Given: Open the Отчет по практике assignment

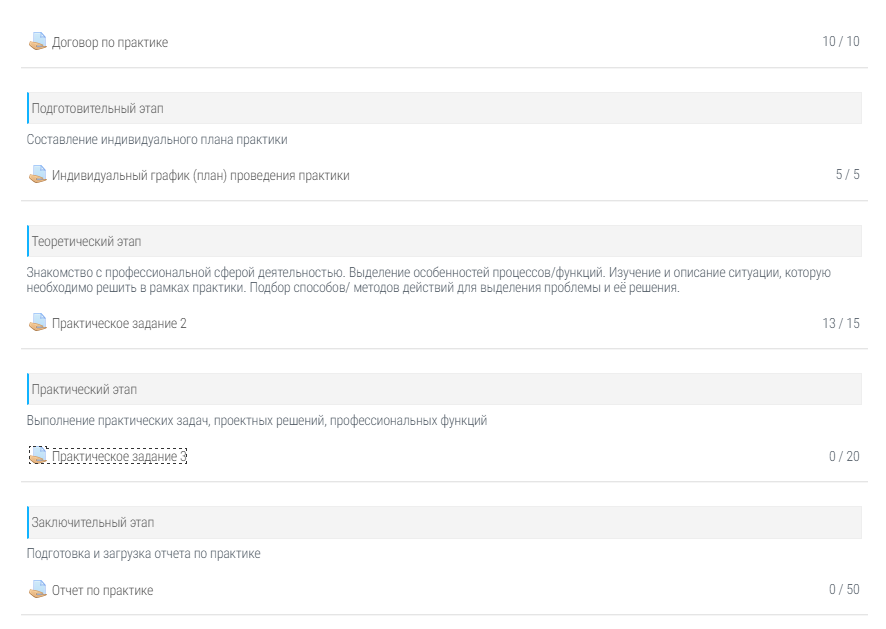Looking at the screenshot, I should point(102,590).
